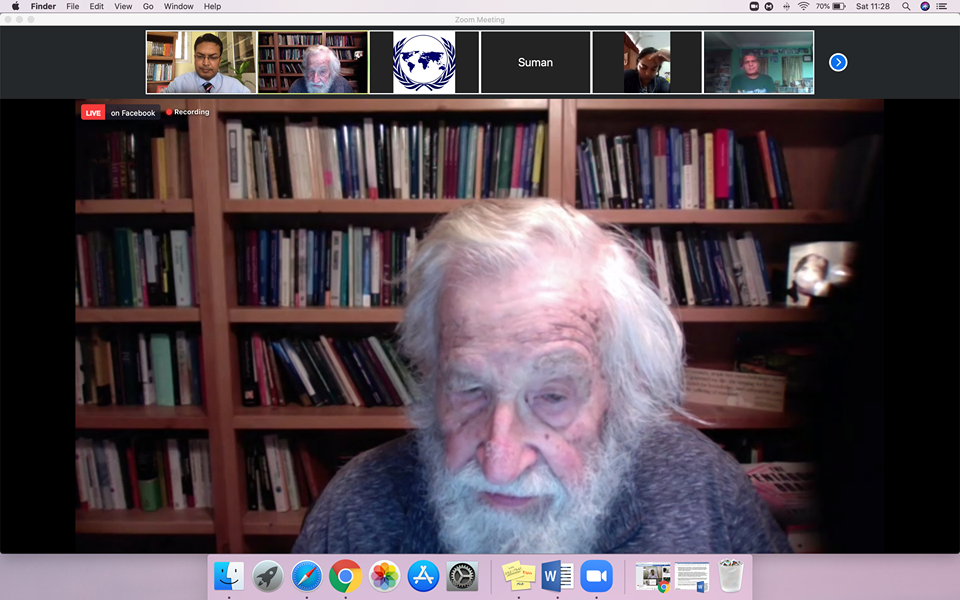The height and width of the screenshot is (600, 960).
Task: Open the View menu
Action: pos(123,6)
